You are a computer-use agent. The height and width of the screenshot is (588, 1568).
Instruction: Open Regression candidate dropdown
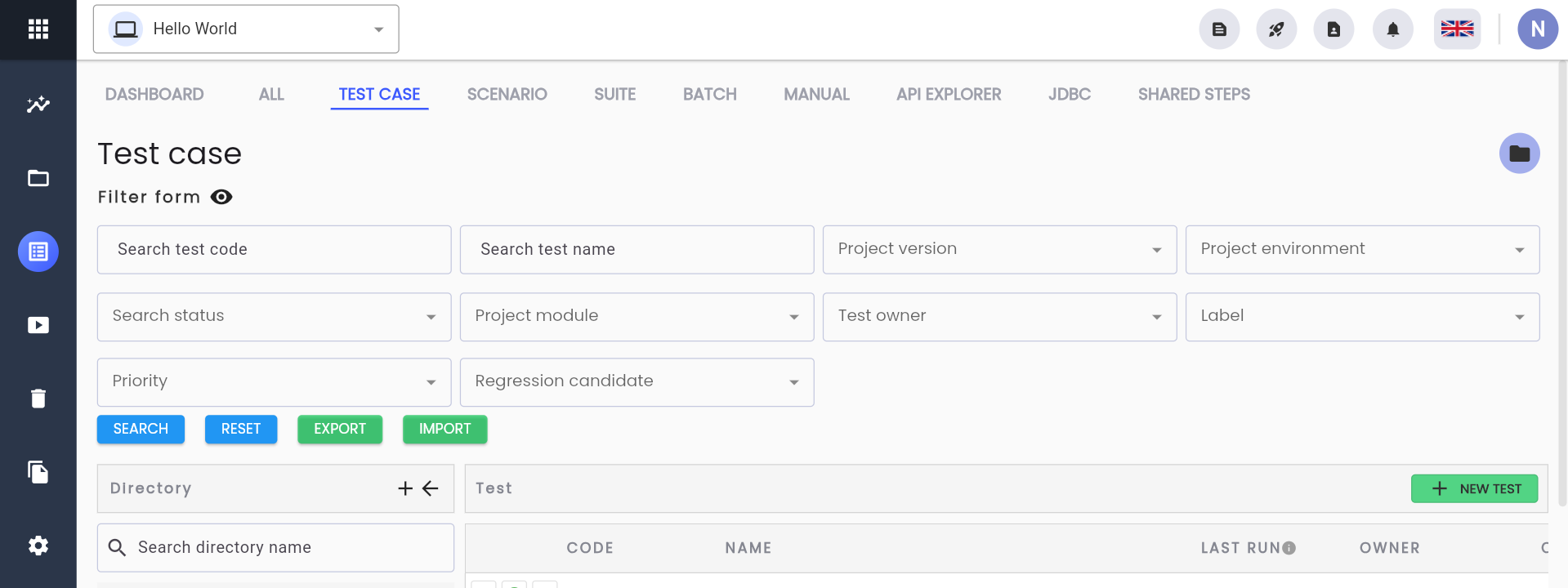[637, 382]
